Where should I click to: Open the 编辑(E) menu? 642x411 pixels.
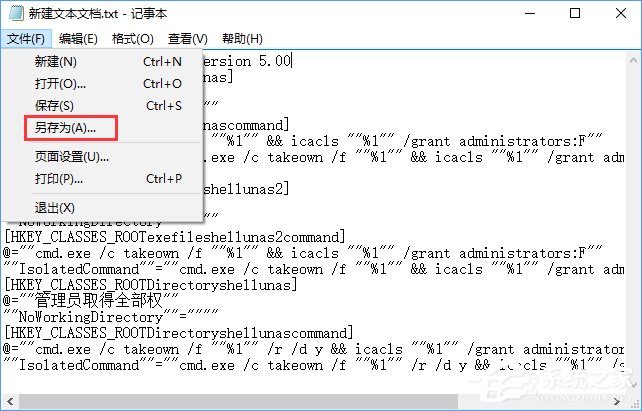(x=78, y=39)
